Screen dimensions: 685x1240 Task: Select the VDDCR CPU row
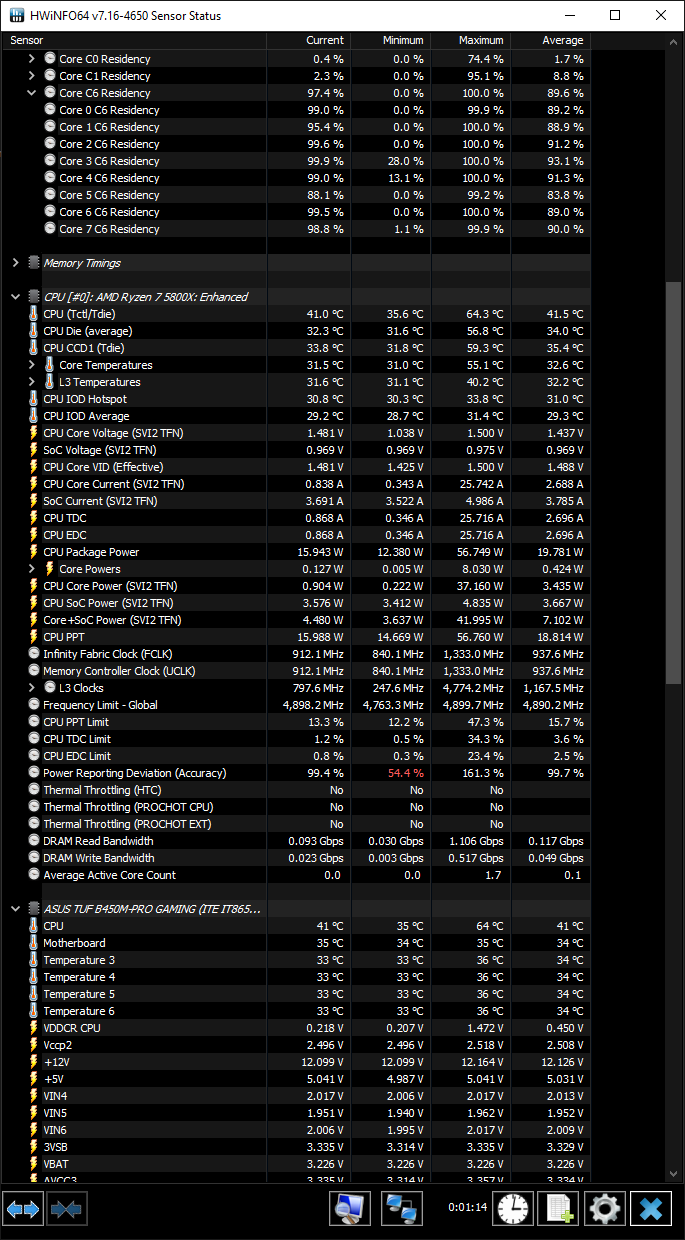(297, 1028)
